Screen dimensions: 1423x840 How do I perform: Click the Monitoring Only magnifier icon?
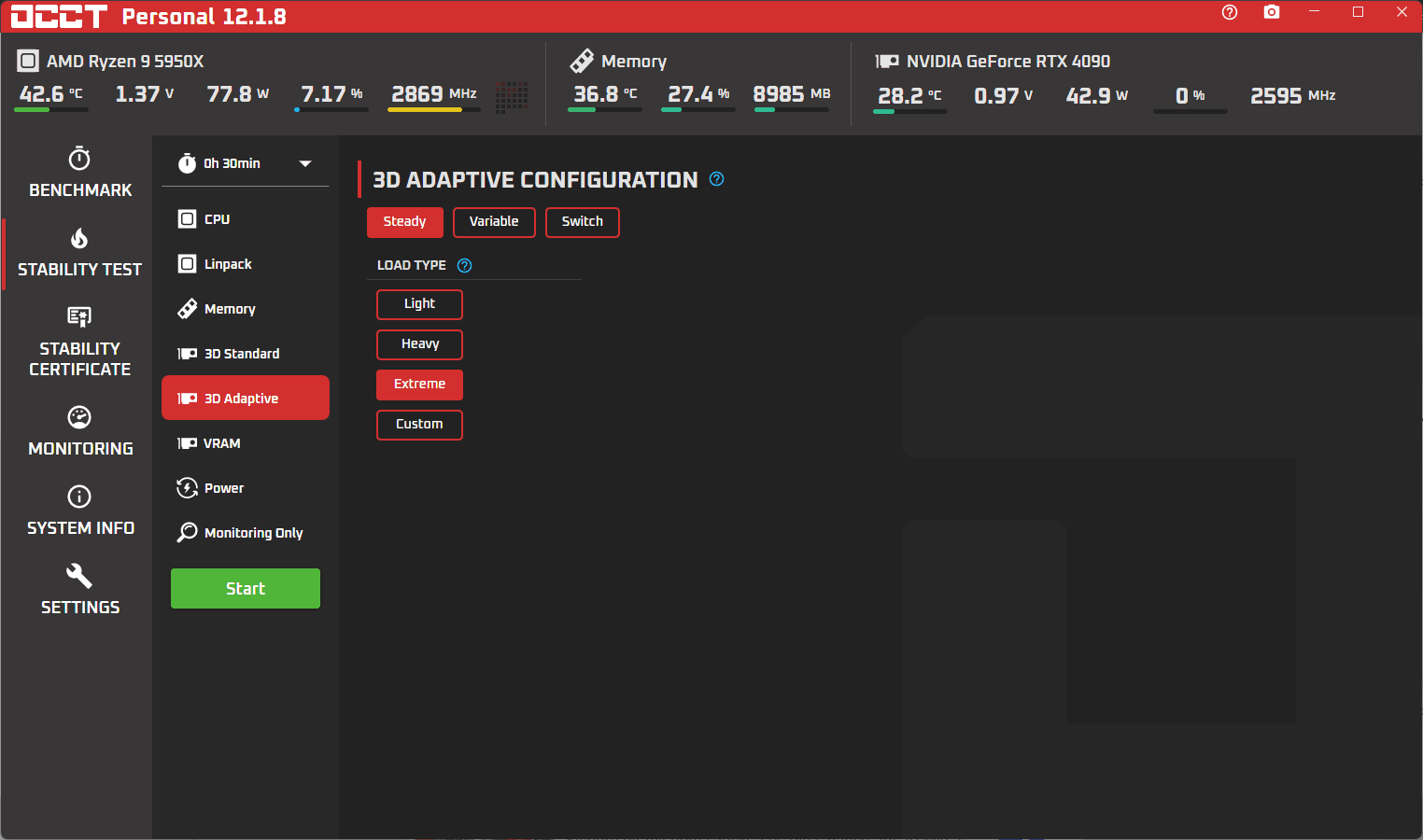pos(187,533)
